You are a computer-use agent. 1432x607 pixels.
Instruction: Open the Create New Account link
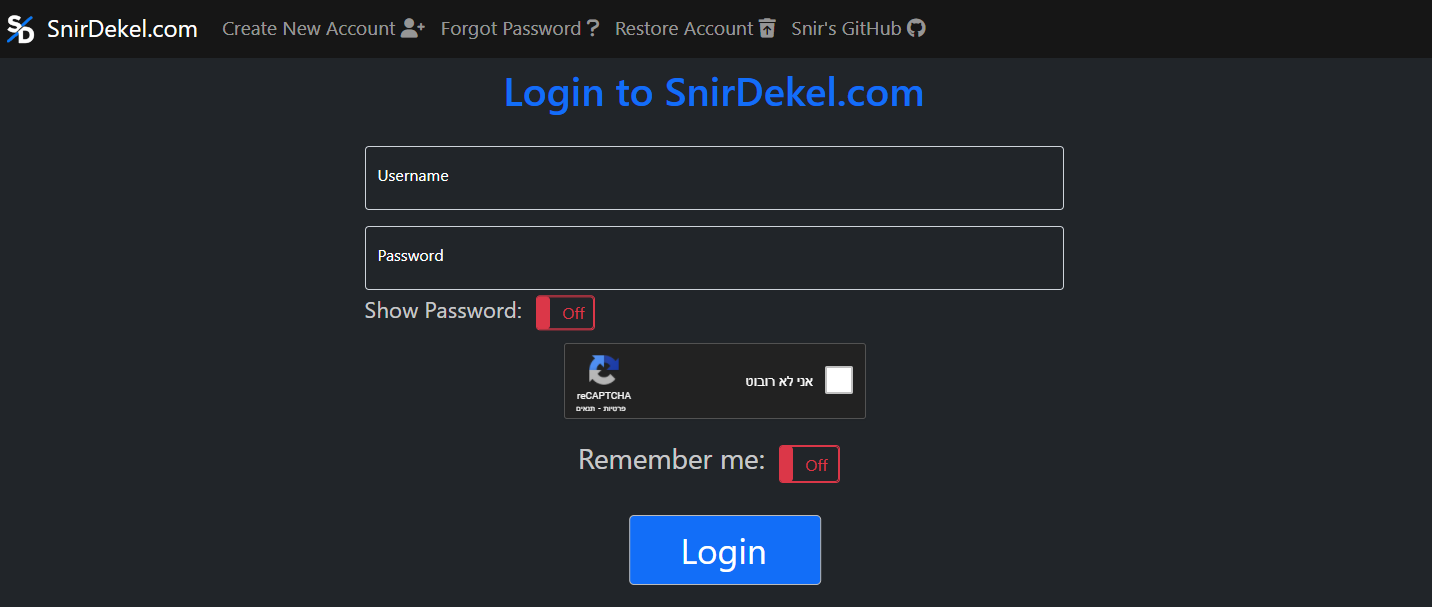[308, 28]
